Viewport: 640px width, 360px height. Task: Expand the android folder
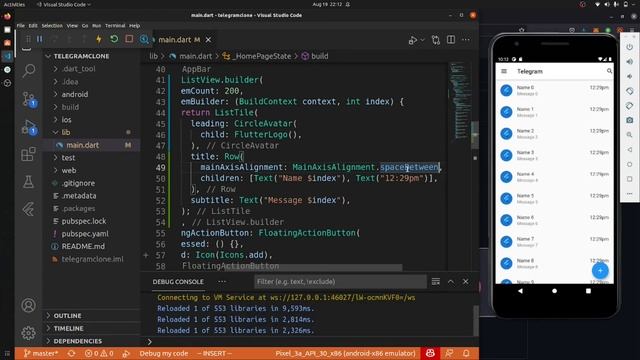[75, 94]
